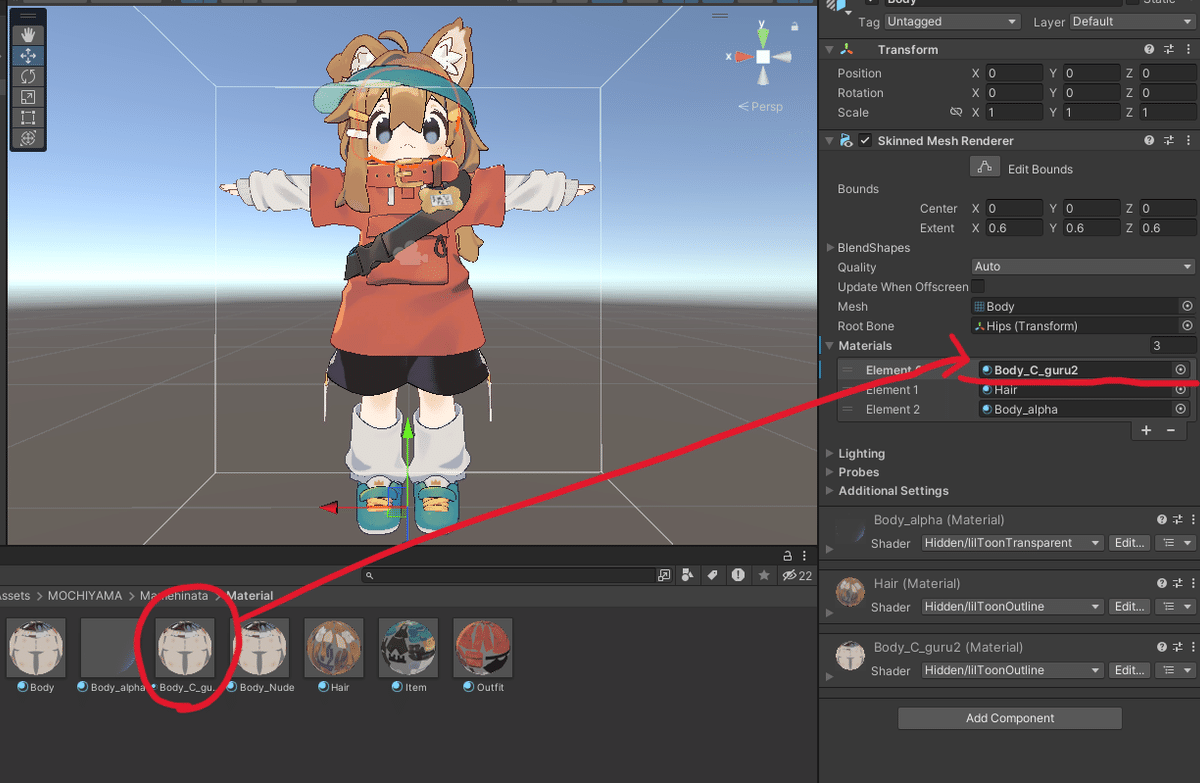
Task: Open Transform component more options menu
Action: [1187, 49]
